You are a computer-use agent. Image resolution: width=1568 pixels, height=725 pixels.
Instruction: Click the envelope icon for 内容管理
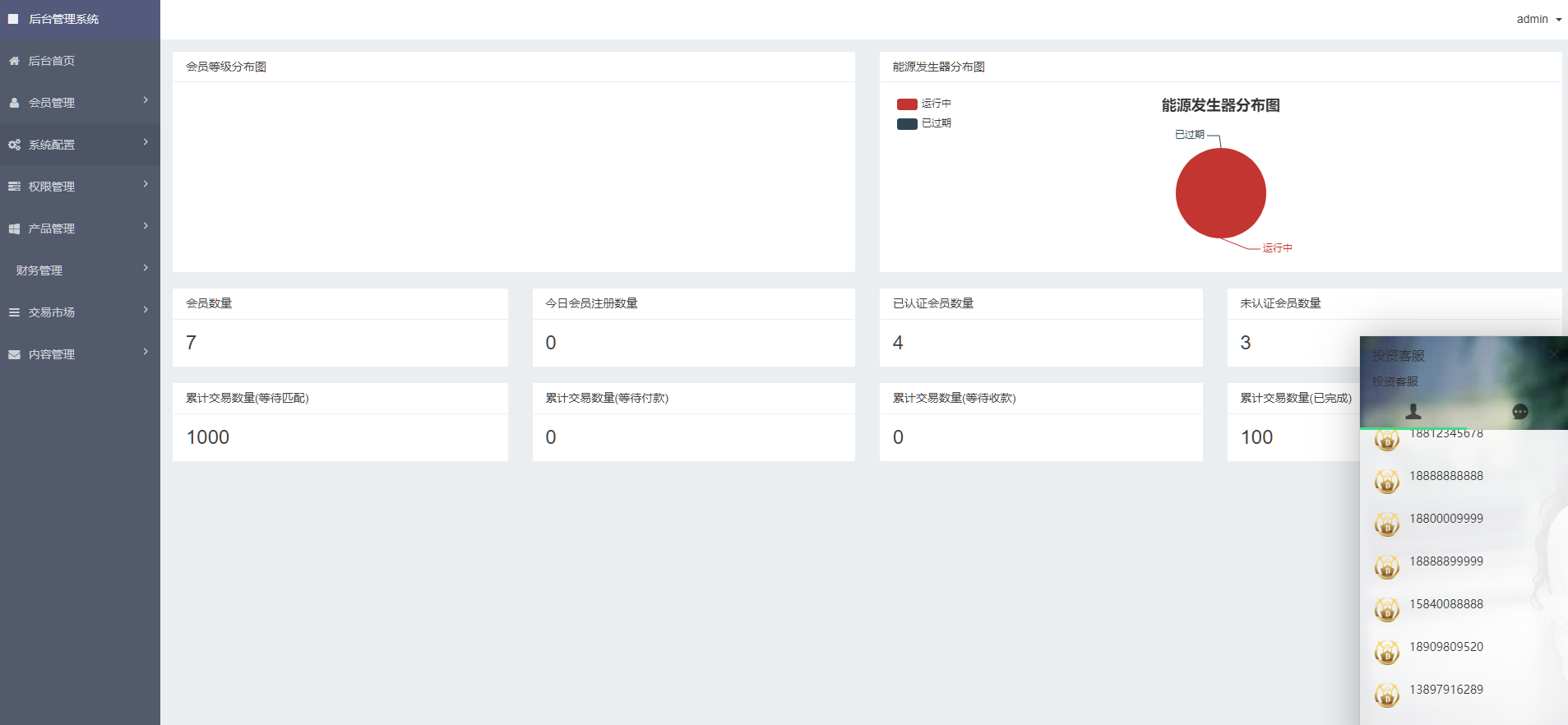click(14, 354)
